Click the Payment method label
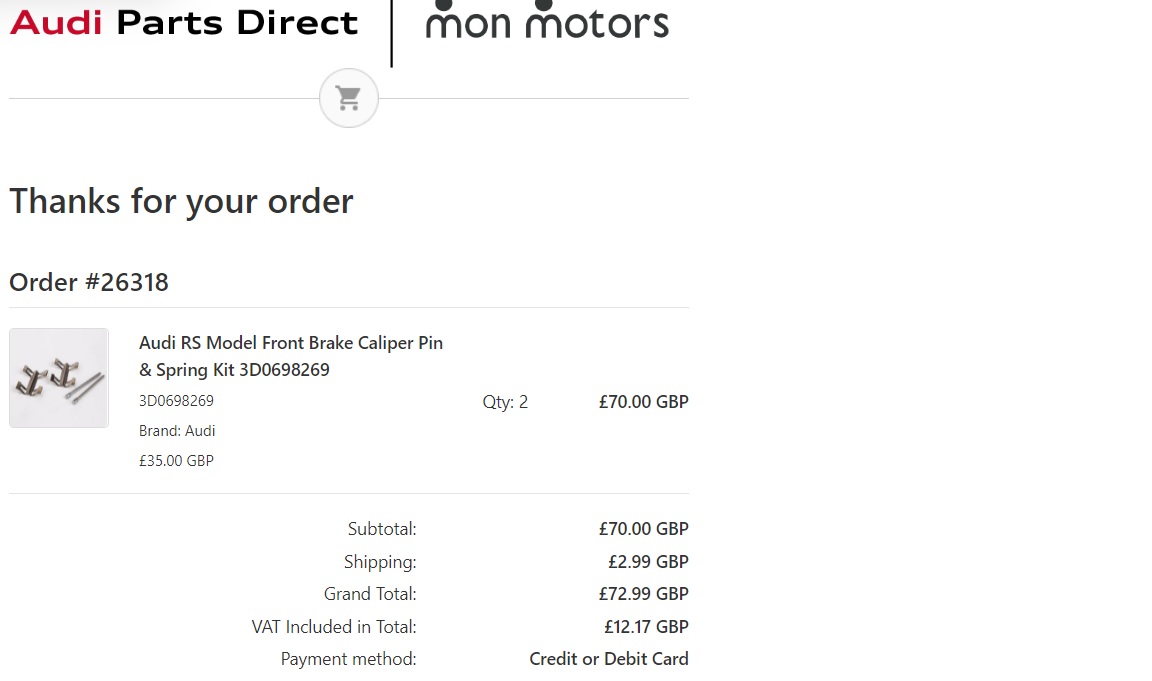Image resolution: width=1152 pixels, height=681 pixels. click(x=348, y=659)
